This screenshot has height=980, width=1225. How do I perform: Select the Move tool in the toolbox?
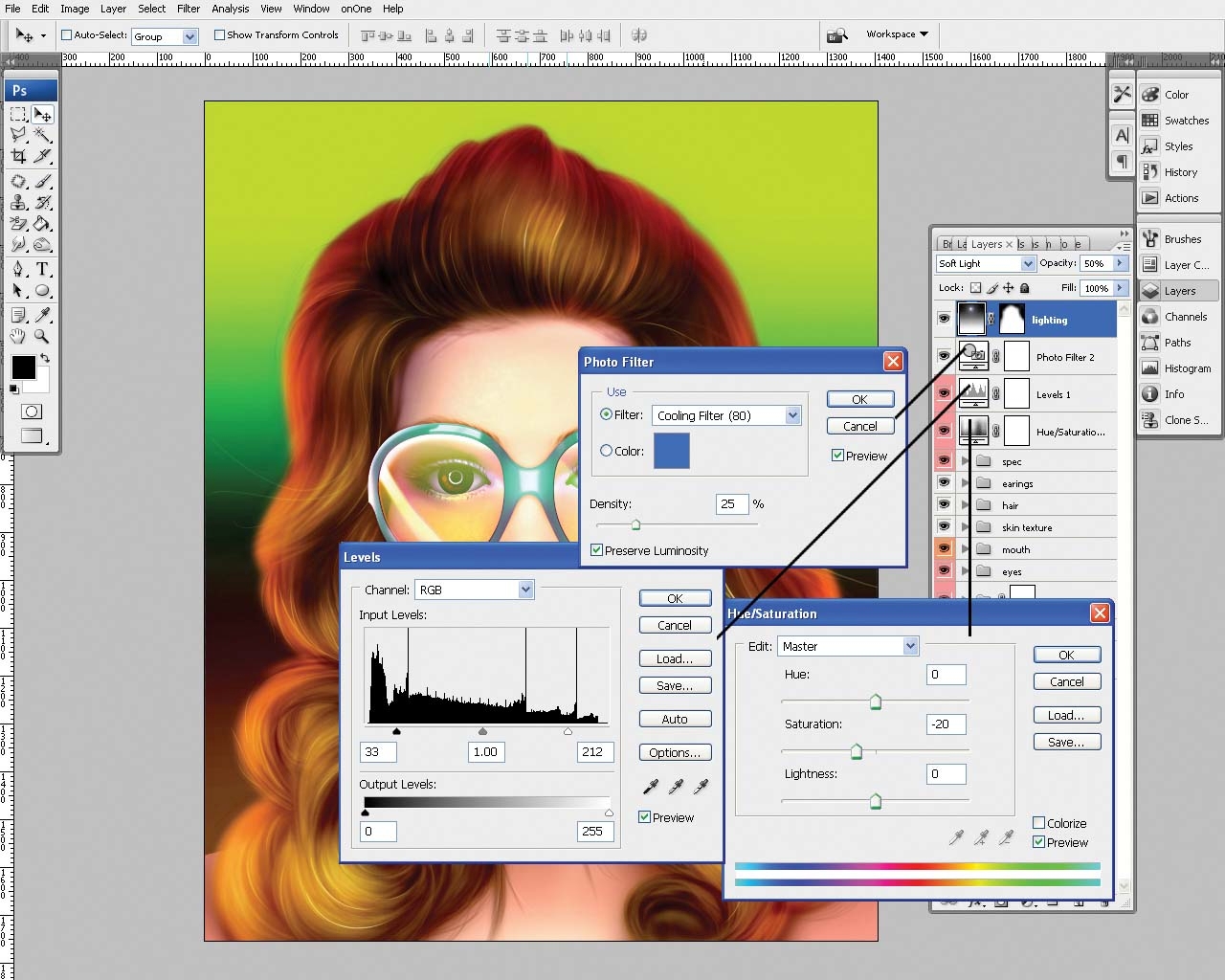(42, 114)
